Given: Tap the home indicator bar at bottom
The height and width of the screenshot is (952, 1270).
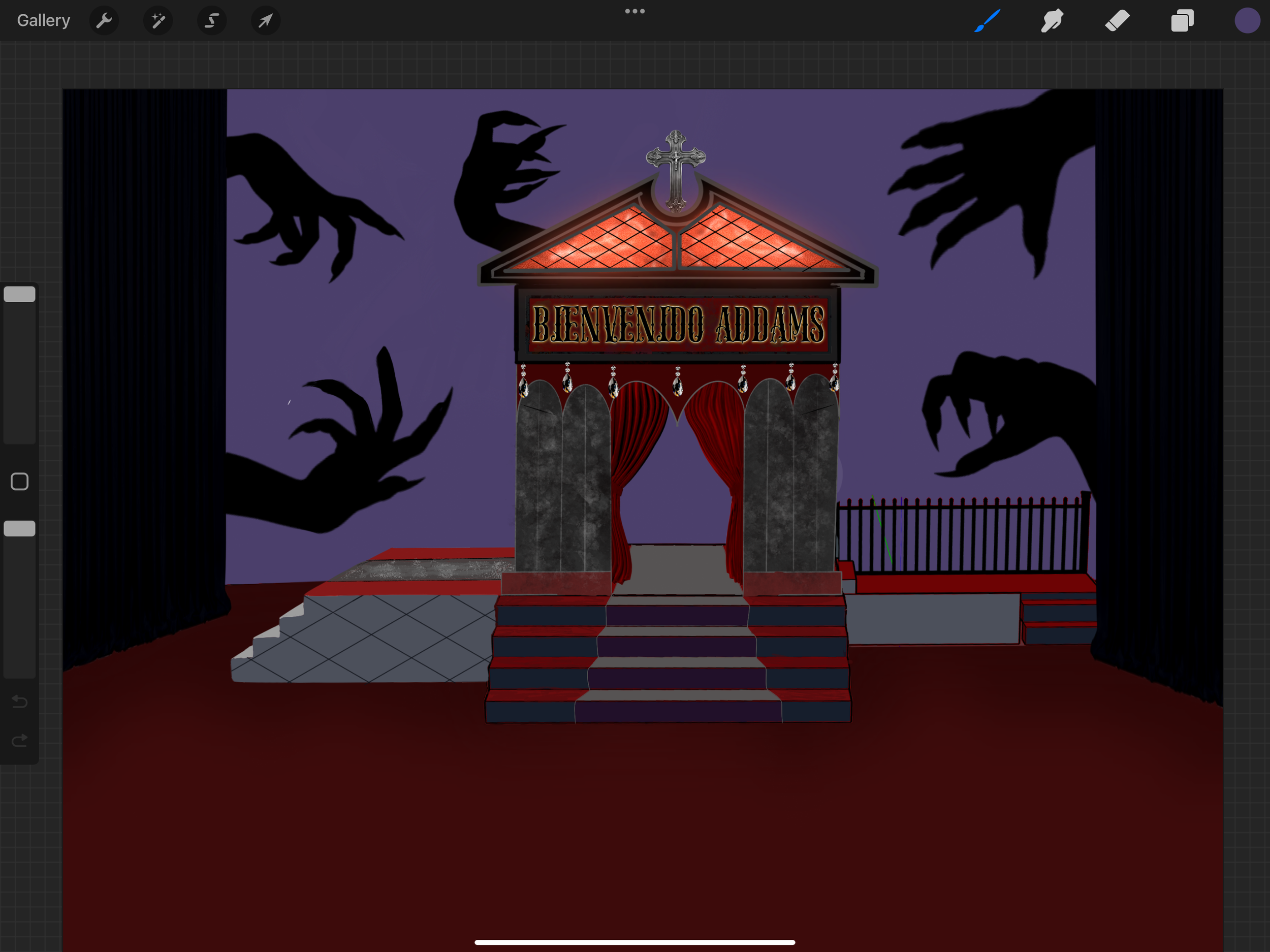Looking at the screenshot, I should click(635, 942).
